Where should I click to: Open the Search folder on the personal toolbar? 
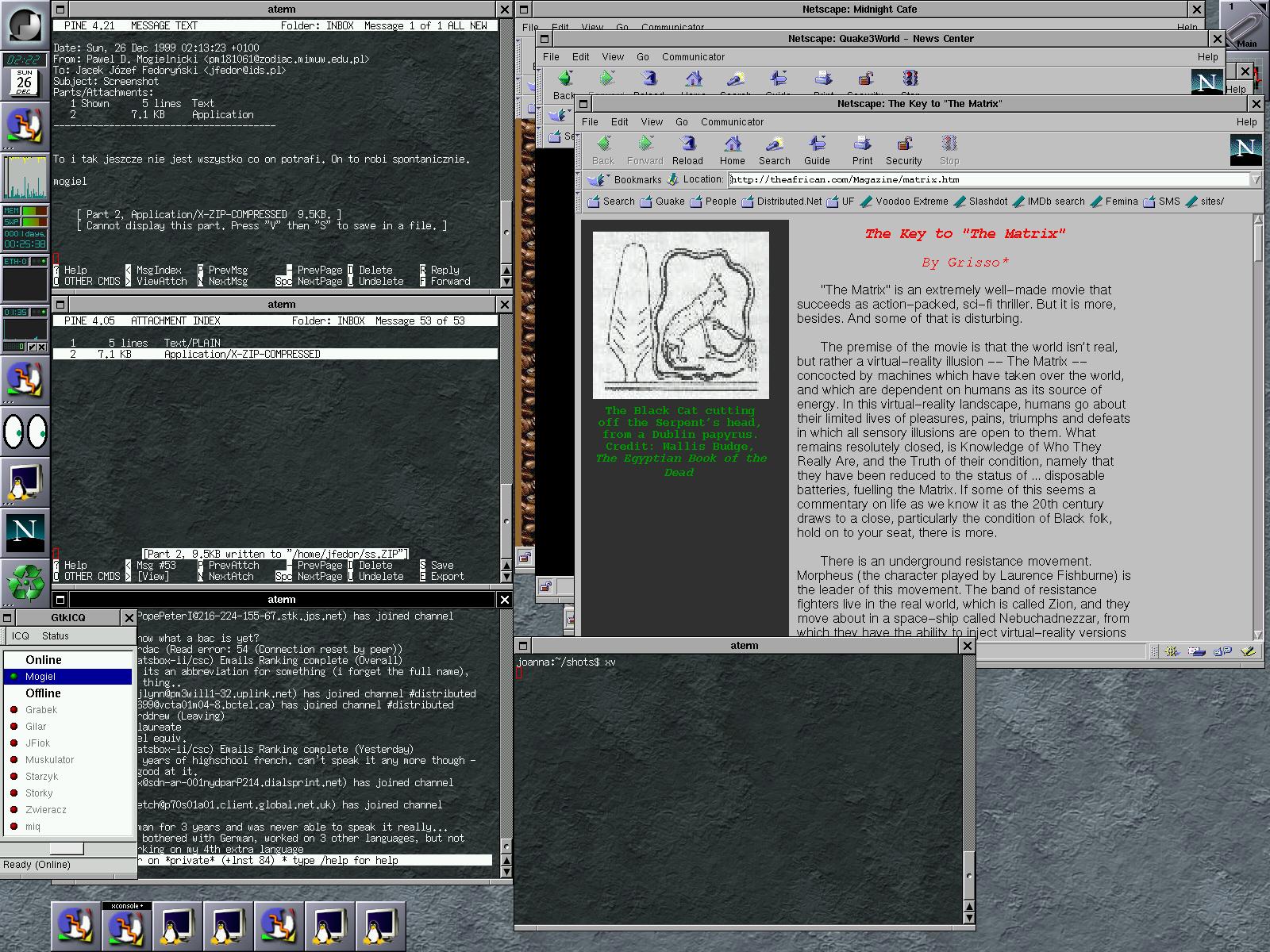[x=610, y=202]
